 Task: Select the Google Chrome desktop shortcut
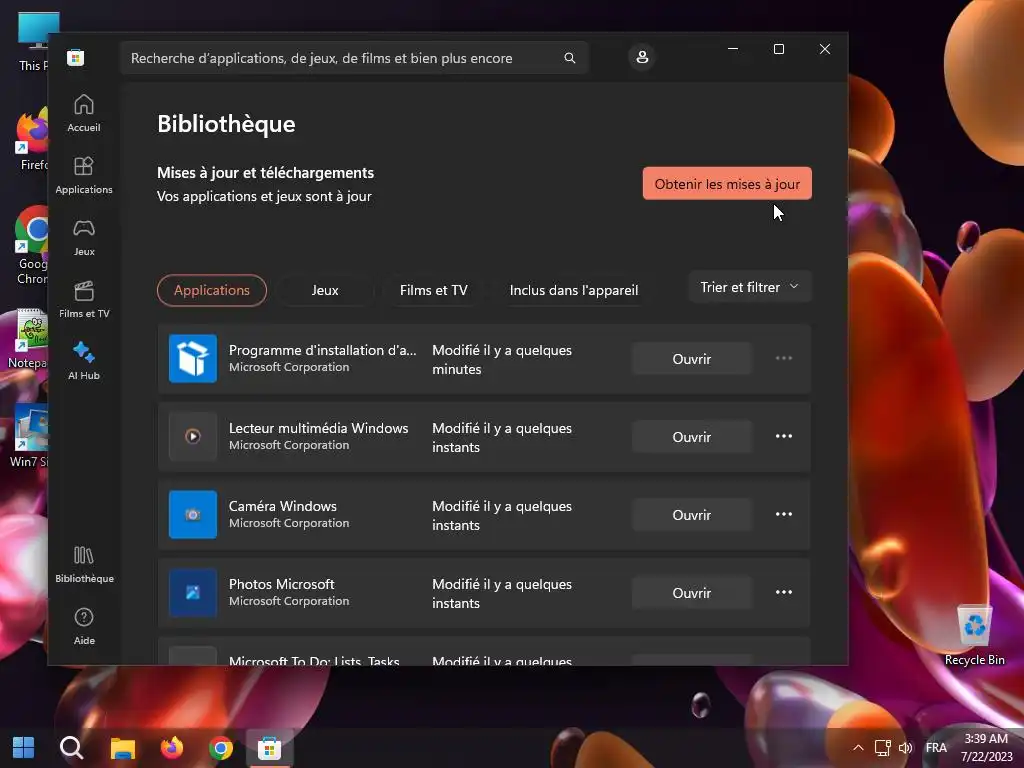(31, 246)
